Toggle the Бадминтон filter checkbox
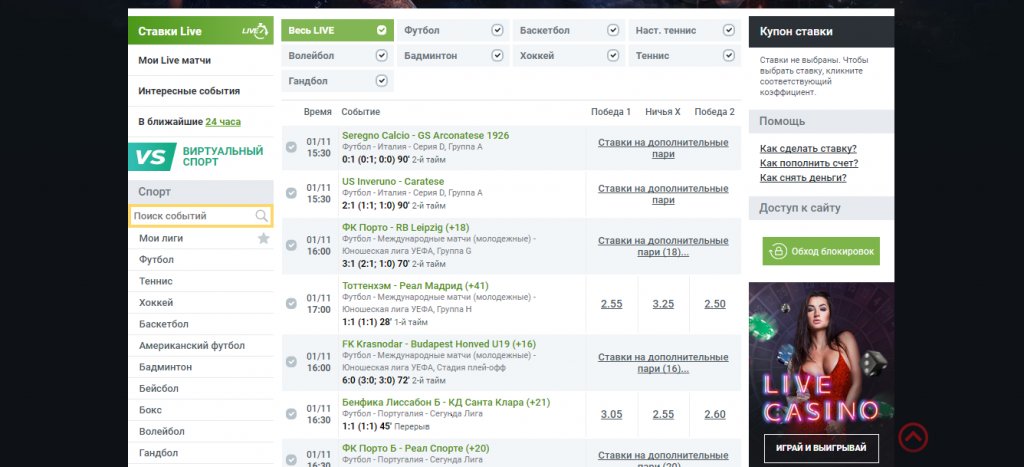Image resolution: width=1024 pixels, height=467 pixels. coord(498,56)
